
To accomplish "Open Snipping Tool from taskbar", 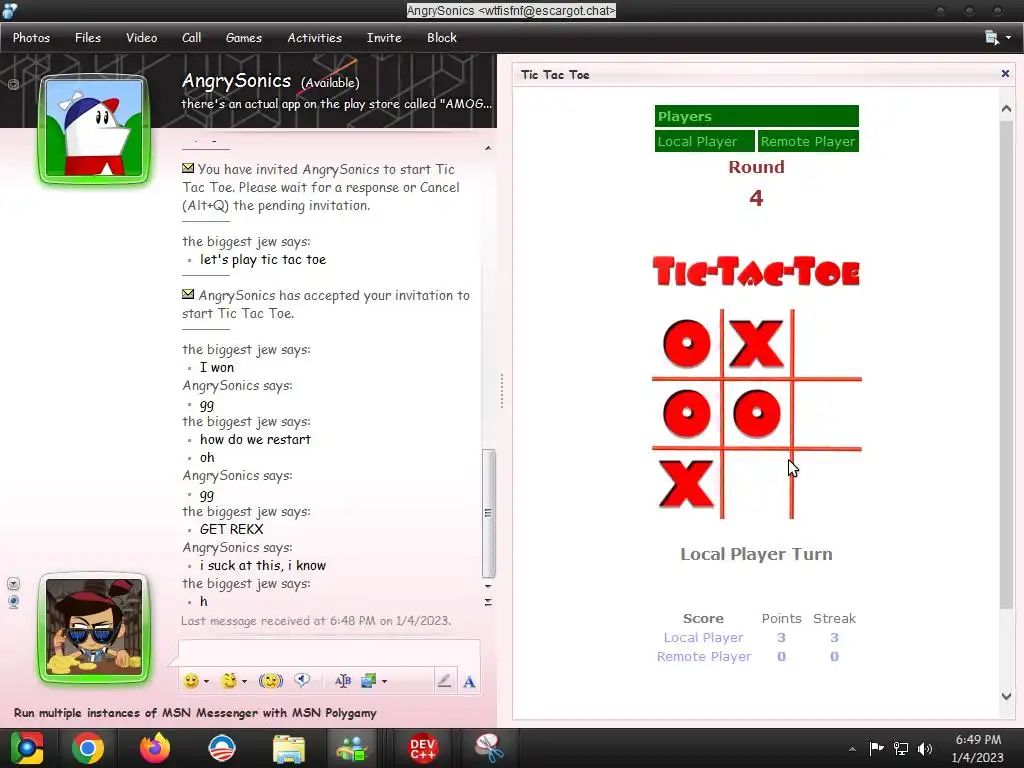I will [488, 748].
